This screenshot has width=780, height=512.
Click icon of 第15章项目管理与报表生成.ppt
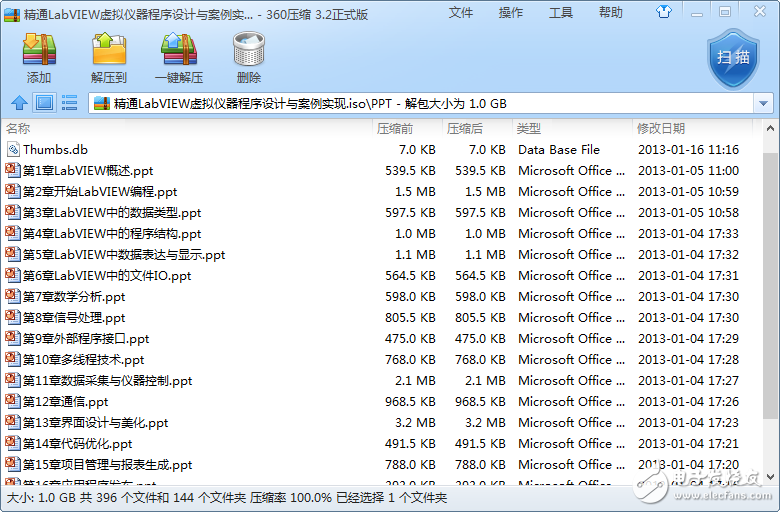click(12, 464)
